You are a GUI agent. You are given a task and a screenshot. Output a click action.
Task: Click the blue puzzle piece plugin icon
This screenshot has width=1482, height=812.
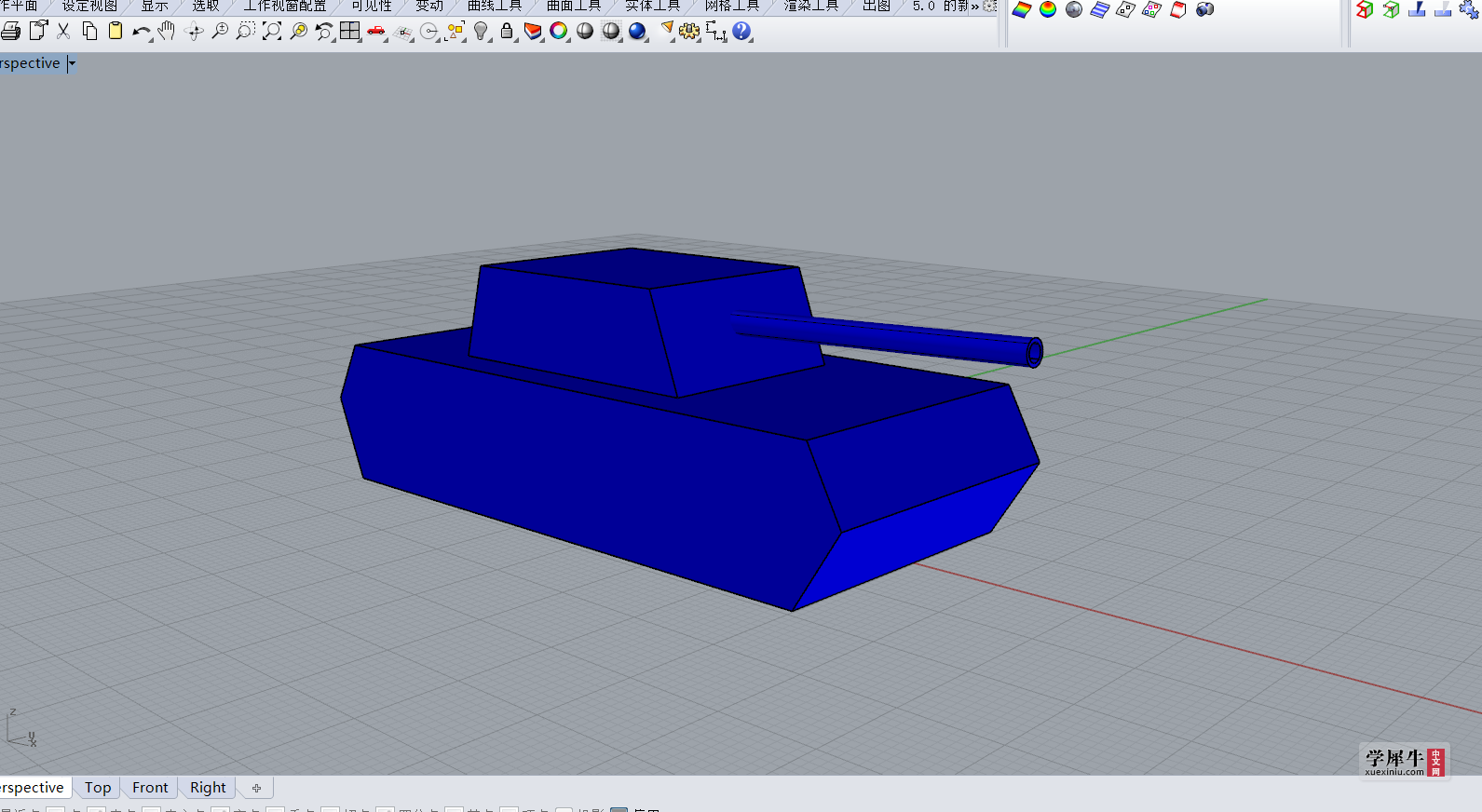point(1469,9)
